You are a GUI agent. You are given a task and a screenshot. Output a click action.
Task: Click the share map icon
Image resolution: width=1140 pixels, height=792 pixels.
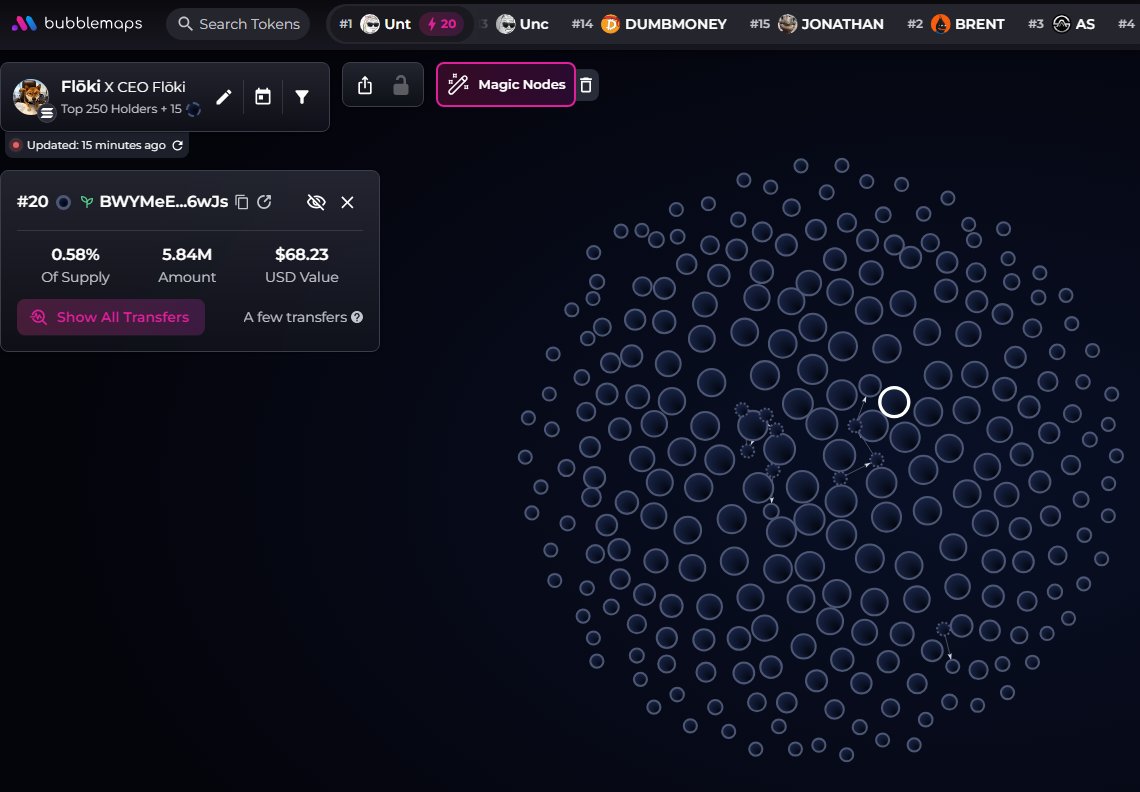coord(365,85)
